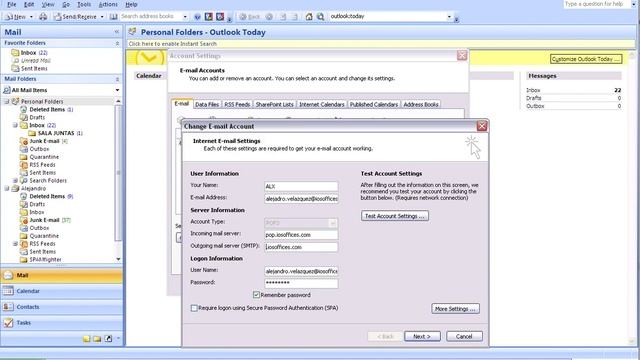Collapse the Personal Folders tree node
Screen dimensions: 640x360
[x=7, y=102]
